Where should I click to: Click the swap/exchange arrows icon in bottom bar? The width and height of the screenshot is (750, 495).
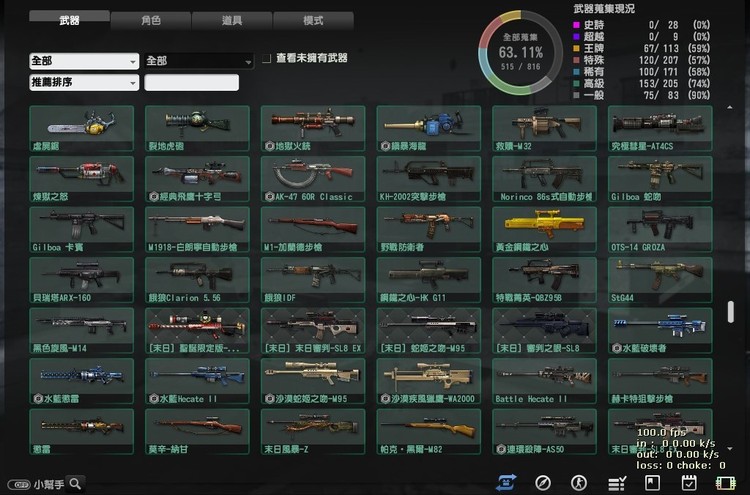(506, 483)
